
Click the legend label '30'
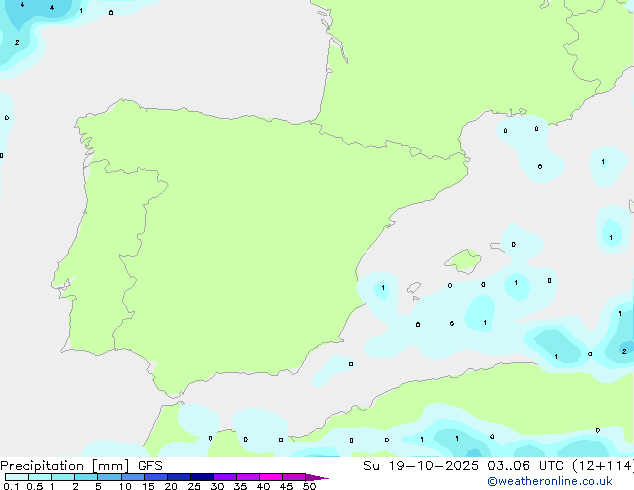coord(217,486)
